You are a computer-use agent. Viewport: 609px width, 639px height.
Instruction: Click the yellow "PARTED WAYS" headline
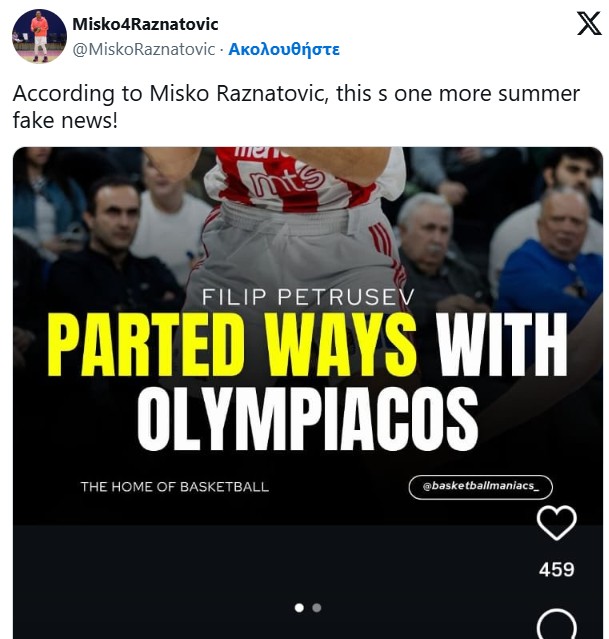(232, 344)
